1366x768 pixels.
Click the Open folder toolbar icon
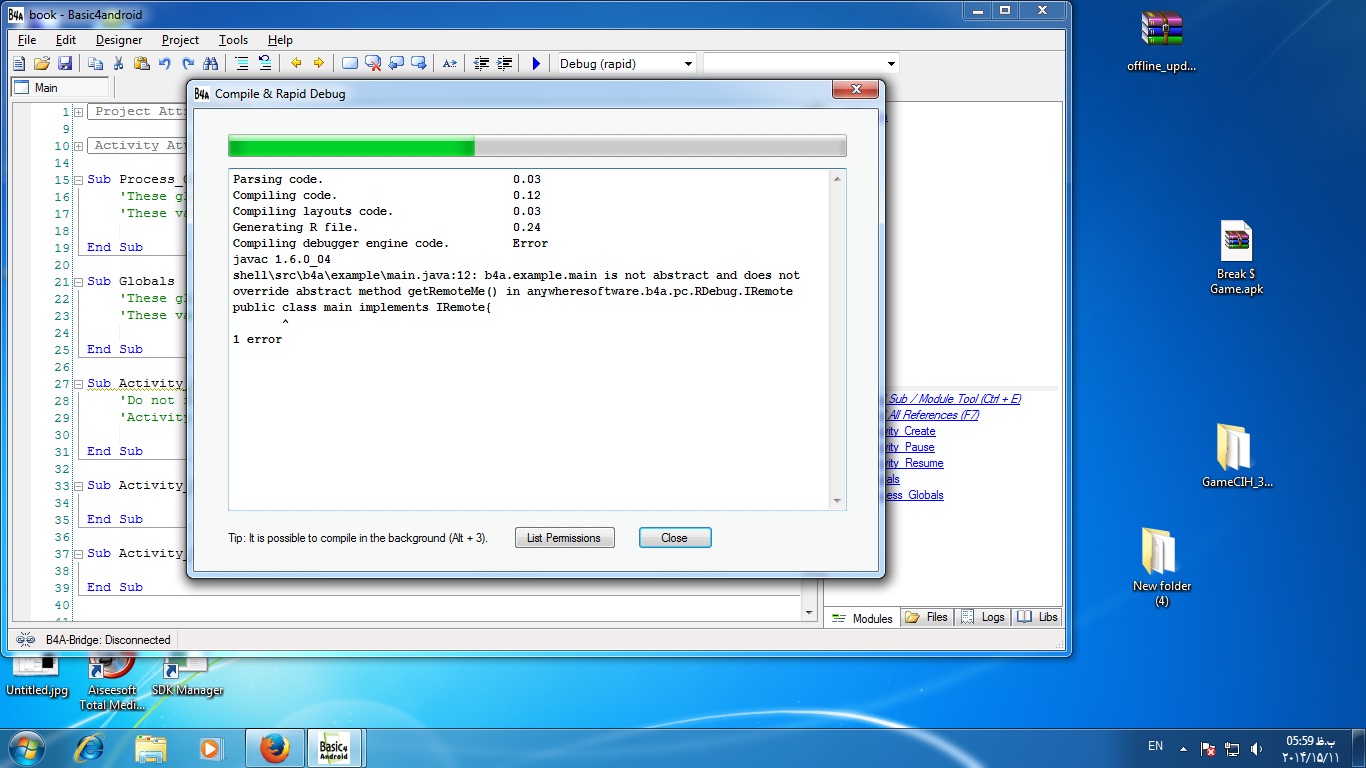[42, 63]
